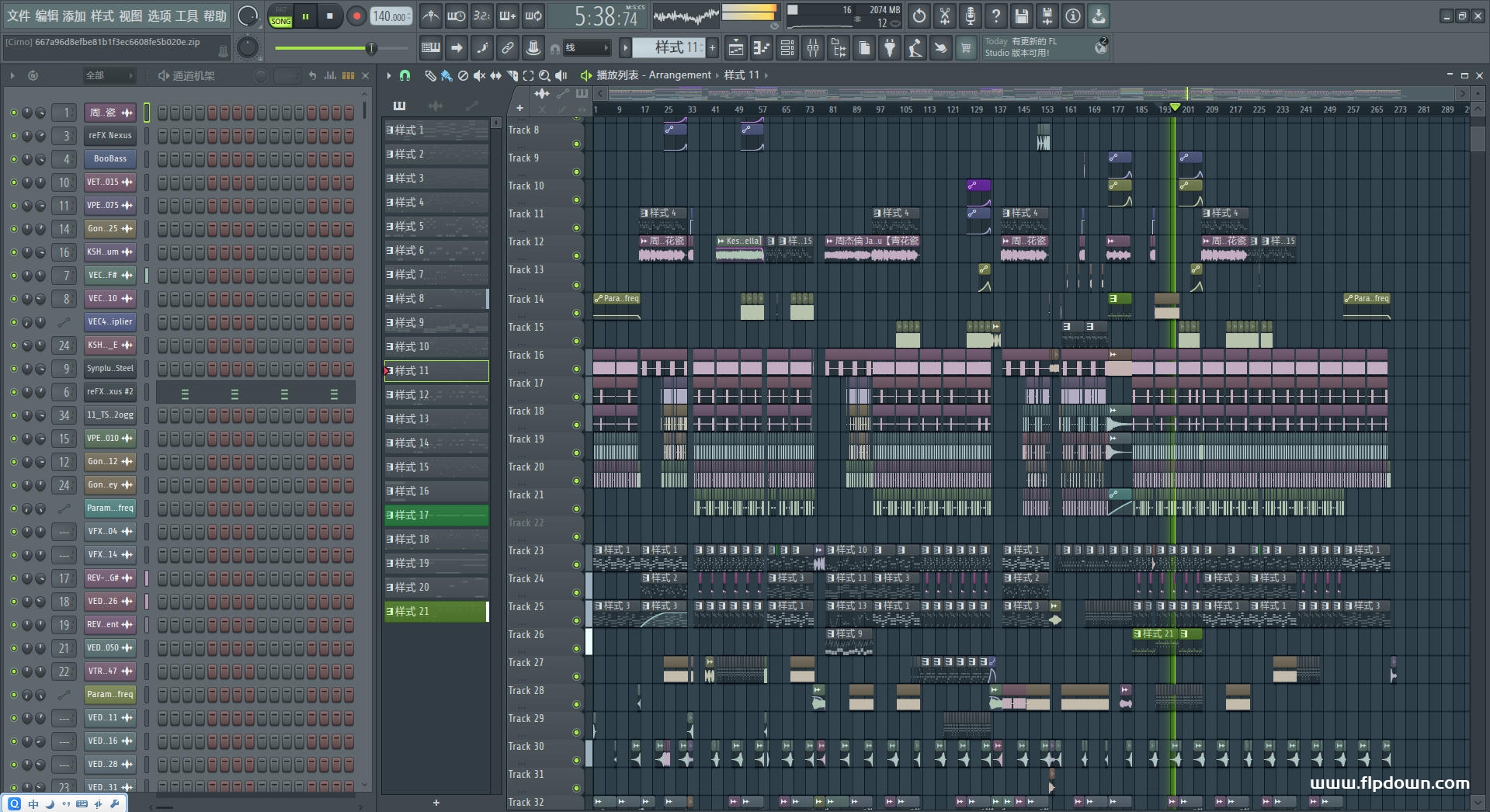This screenshot has height=812, width=1490.
Task: Select the paint brush tool in playlist
Action: point(446,75)
